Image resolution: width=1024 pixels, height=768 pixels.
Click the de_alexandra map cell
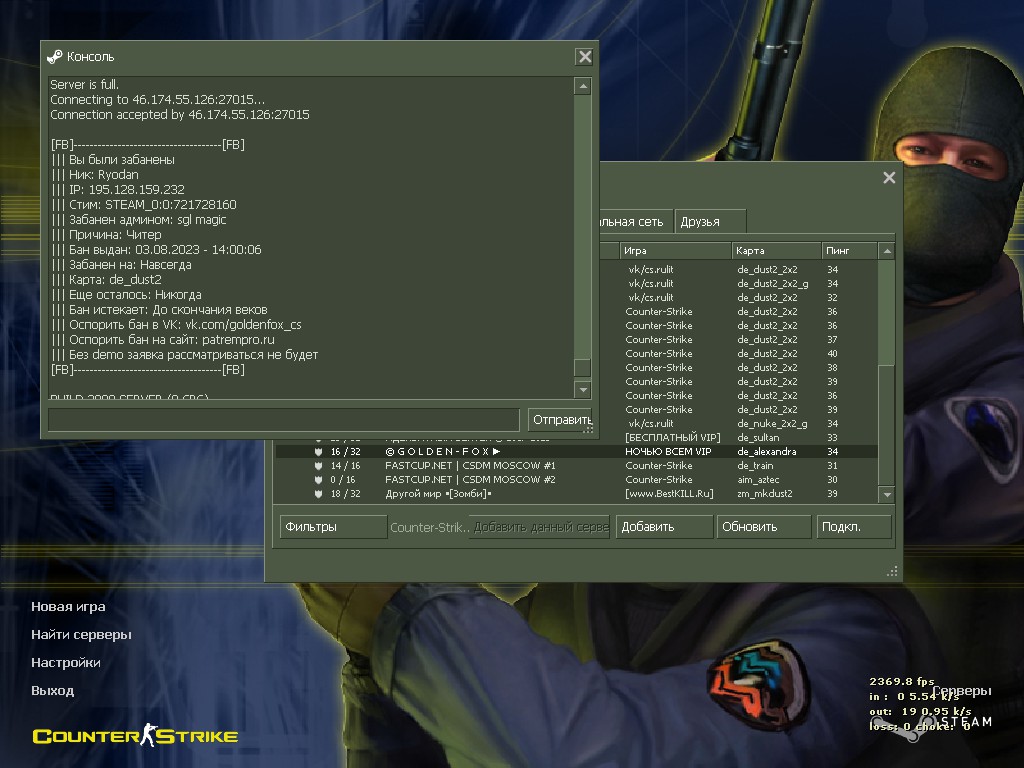767,452
